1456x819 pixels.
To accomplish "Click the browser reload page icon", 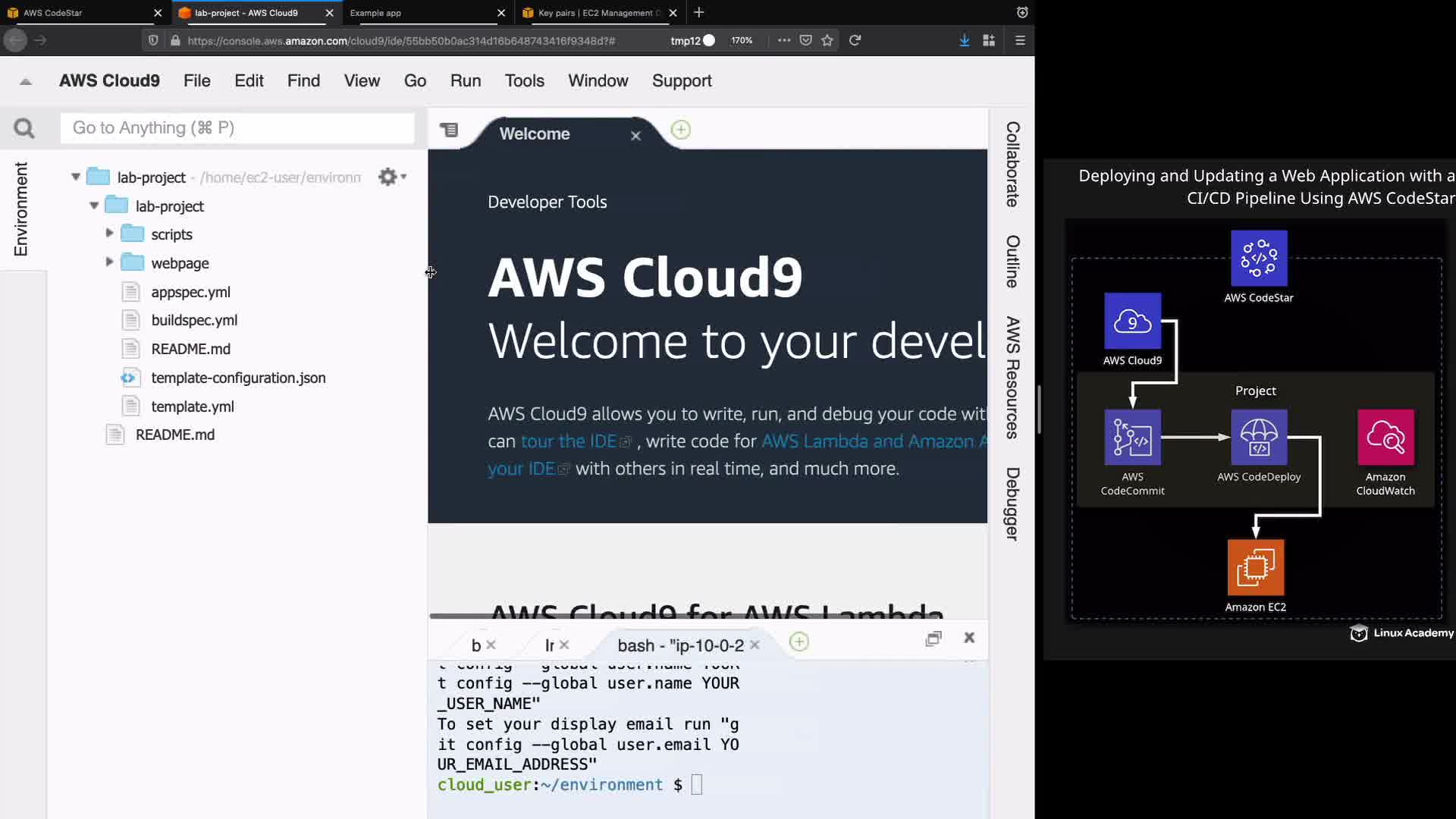I will [x=855, y=40].
